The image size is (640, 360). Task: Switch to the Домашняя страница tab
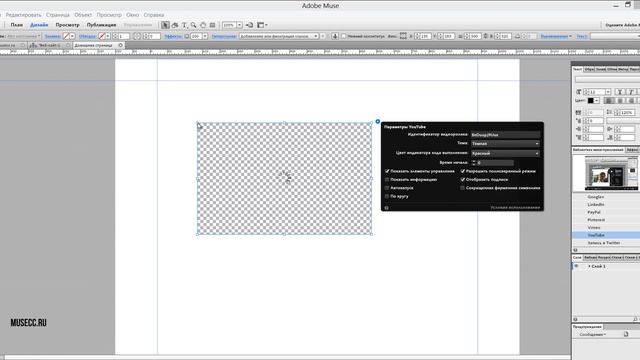pyautogui.click(x=93, y=45)
